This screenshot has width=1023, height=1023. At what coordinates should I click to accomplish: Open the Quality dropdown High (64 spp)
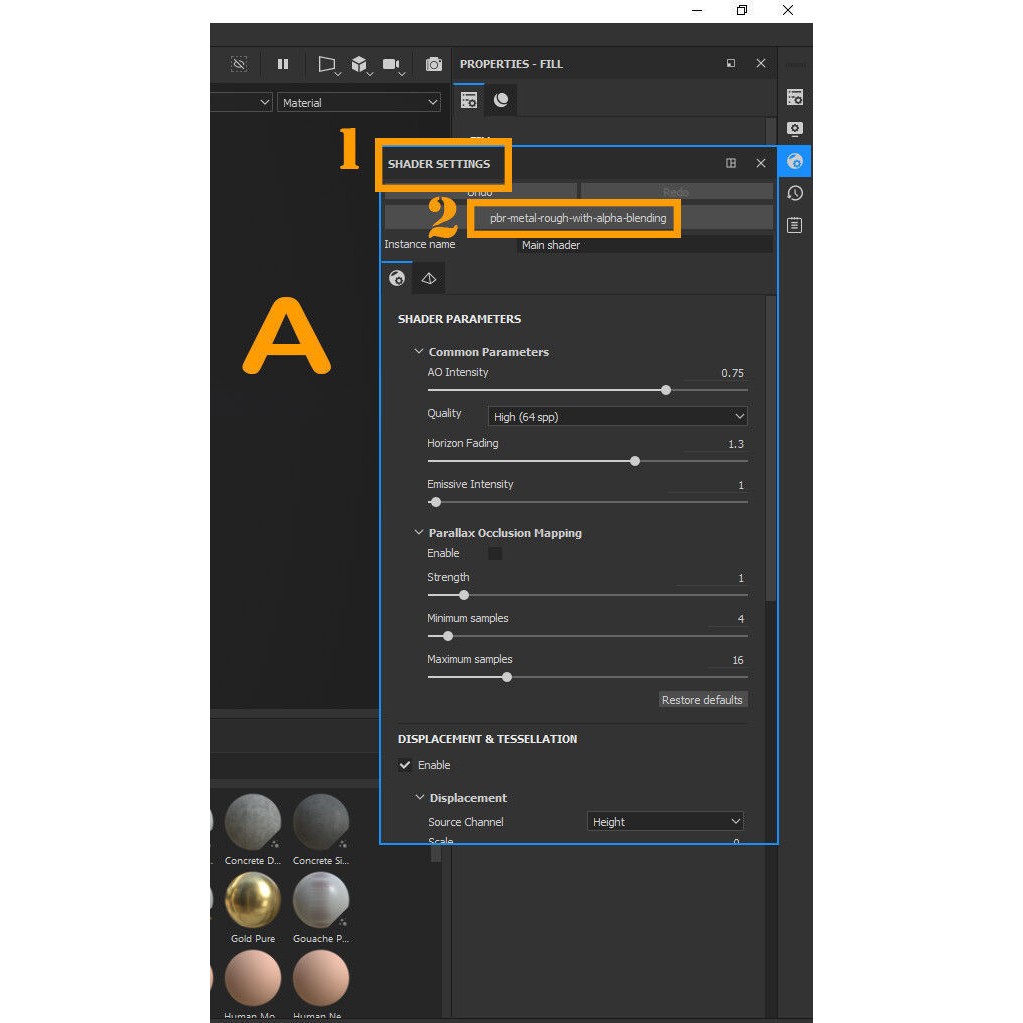coord(617,416)
